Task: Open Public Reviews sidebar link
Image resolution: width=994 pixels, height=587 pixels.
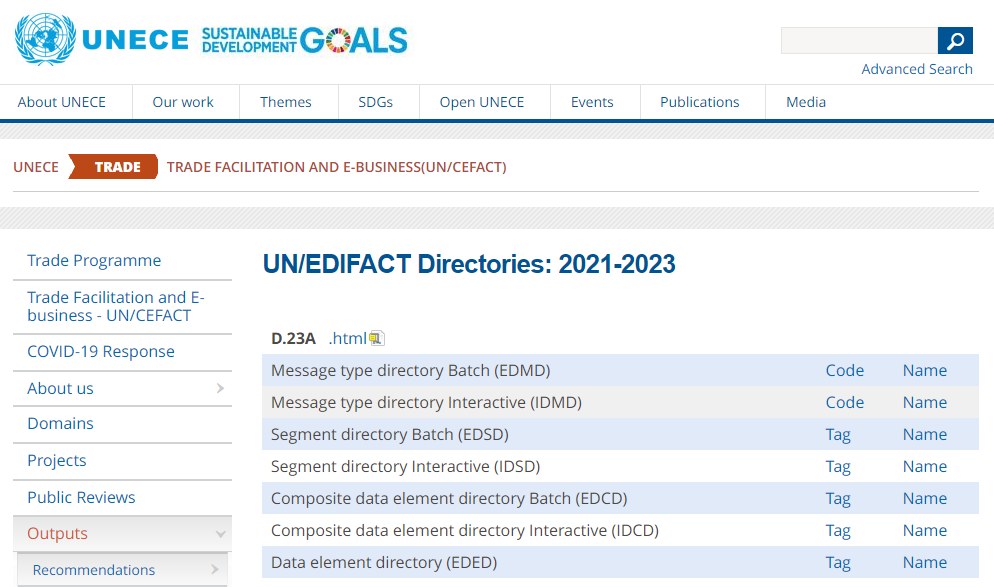Action: [x=81, y=498]
